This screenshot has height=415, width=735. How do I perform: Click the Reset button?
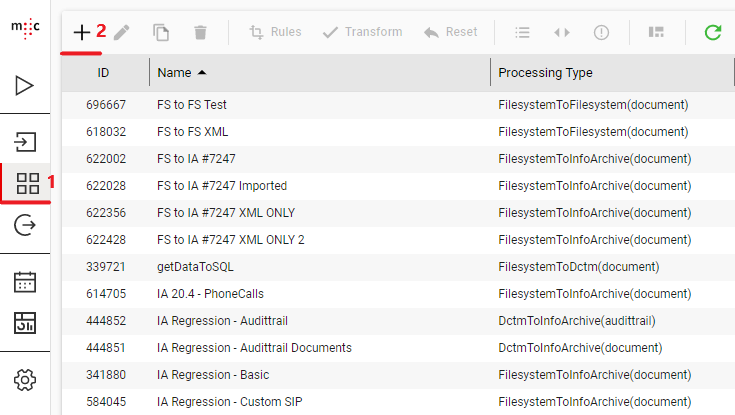450,32
